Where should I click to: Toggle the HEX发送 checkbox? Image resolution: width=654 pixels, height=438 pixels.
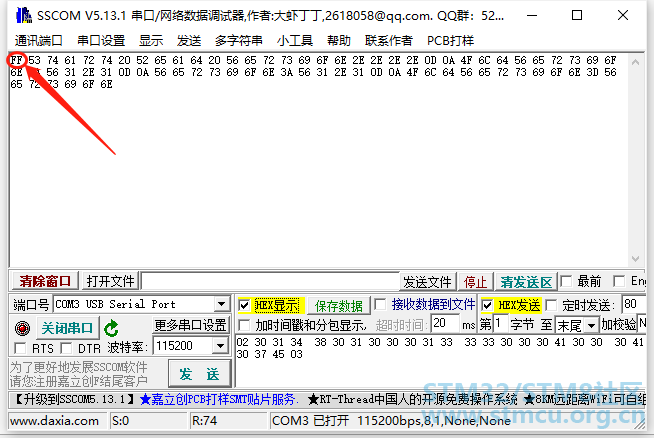[488, 305]
